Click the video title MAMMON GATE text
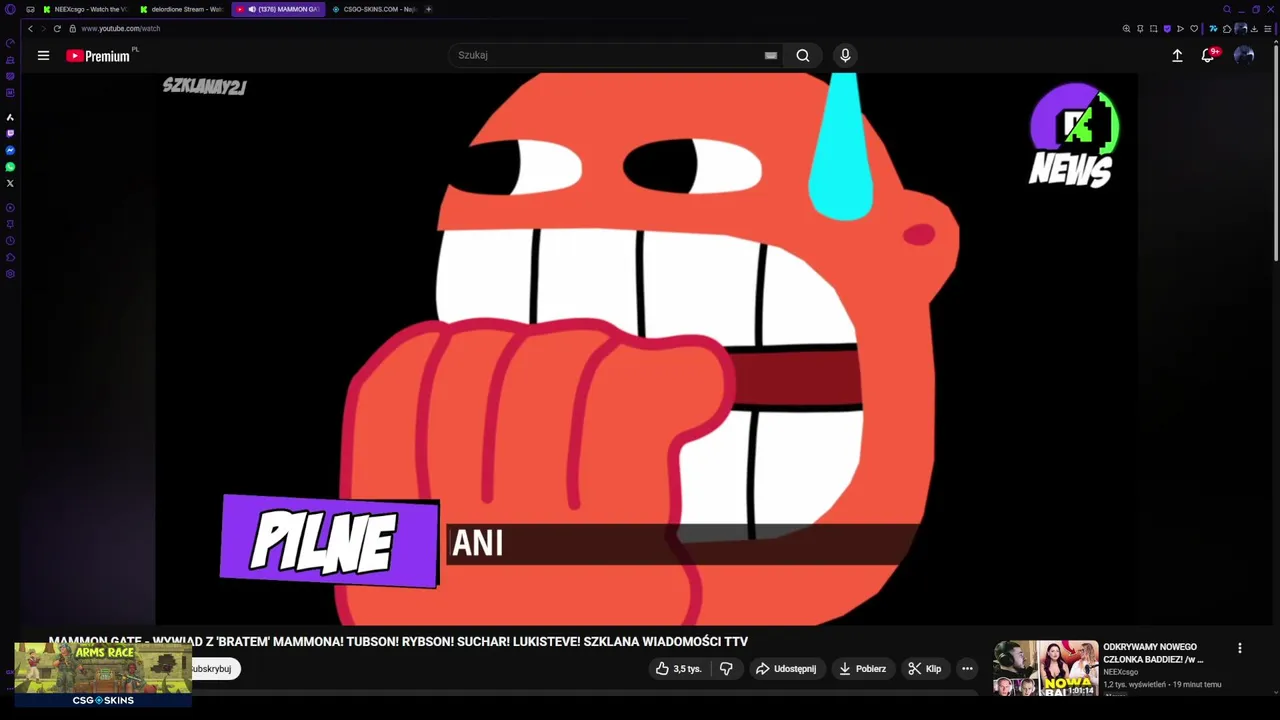 click(398, 642)
